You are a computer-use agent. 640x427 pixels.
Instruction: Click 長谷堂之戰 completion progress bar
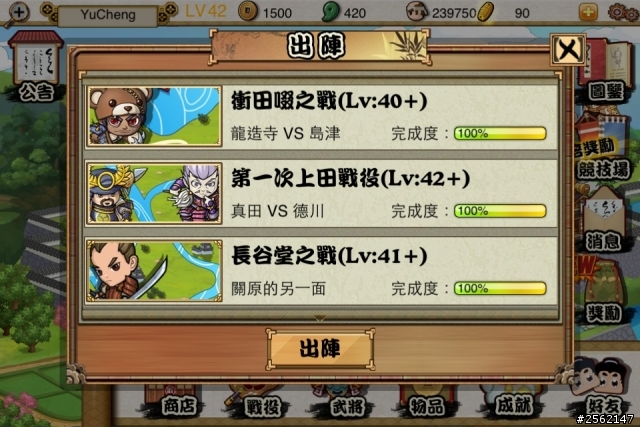[500, 288]
